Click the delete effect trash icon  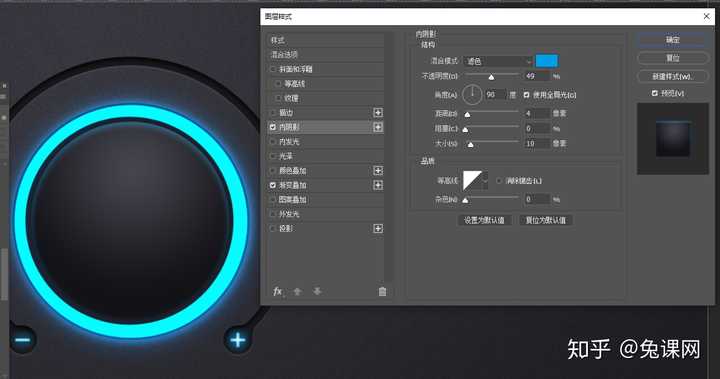click(382, 291)
